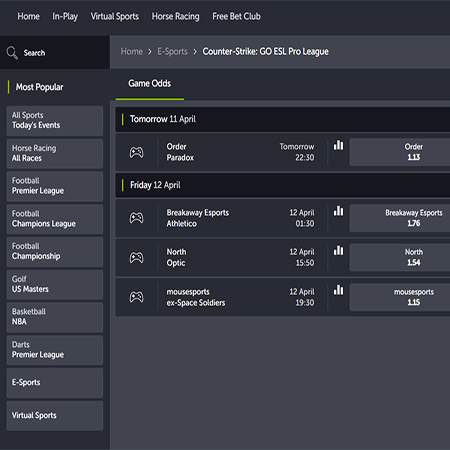Click gamepad icon beside Order Paradox
Image resolution: width=450 pixels, height=450 pixels.
[136, 152]
